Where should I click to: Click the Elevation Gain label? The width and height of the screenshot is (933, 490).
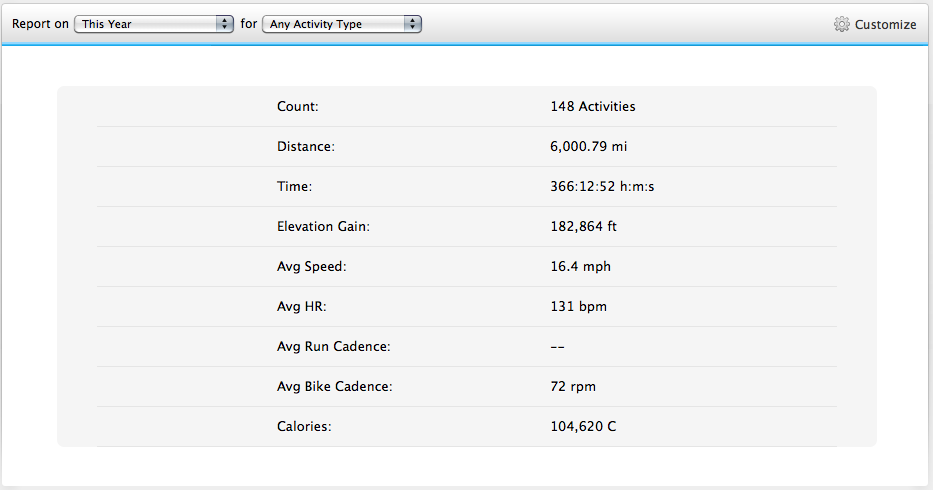pyautogui.click(x=323, y=226)
